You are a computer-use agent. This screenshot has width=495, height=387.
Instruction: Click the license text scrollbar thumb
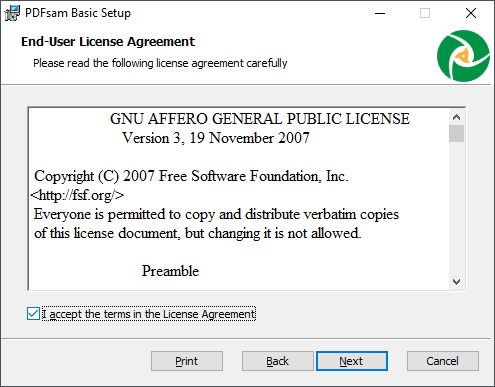[x=456, y=134]
